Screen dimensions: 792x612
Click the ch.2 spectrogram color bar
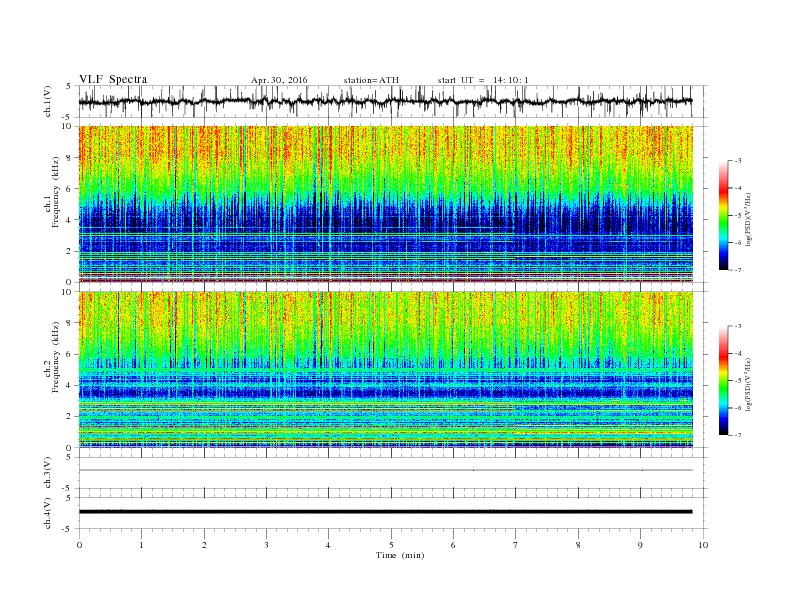723,380
